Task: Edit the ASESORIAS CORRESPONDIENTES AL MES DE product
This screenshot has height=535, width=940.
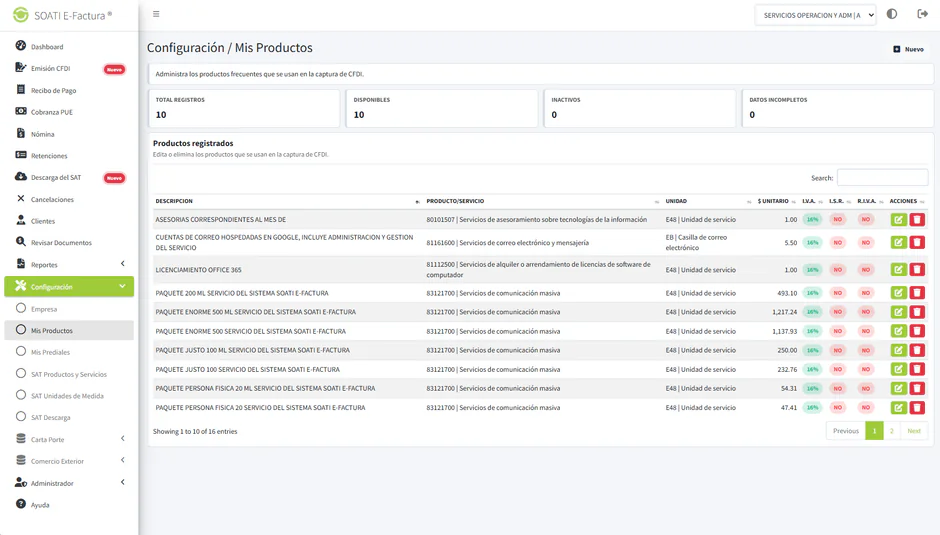Action: pyautogui.click(x=898, y=220)
